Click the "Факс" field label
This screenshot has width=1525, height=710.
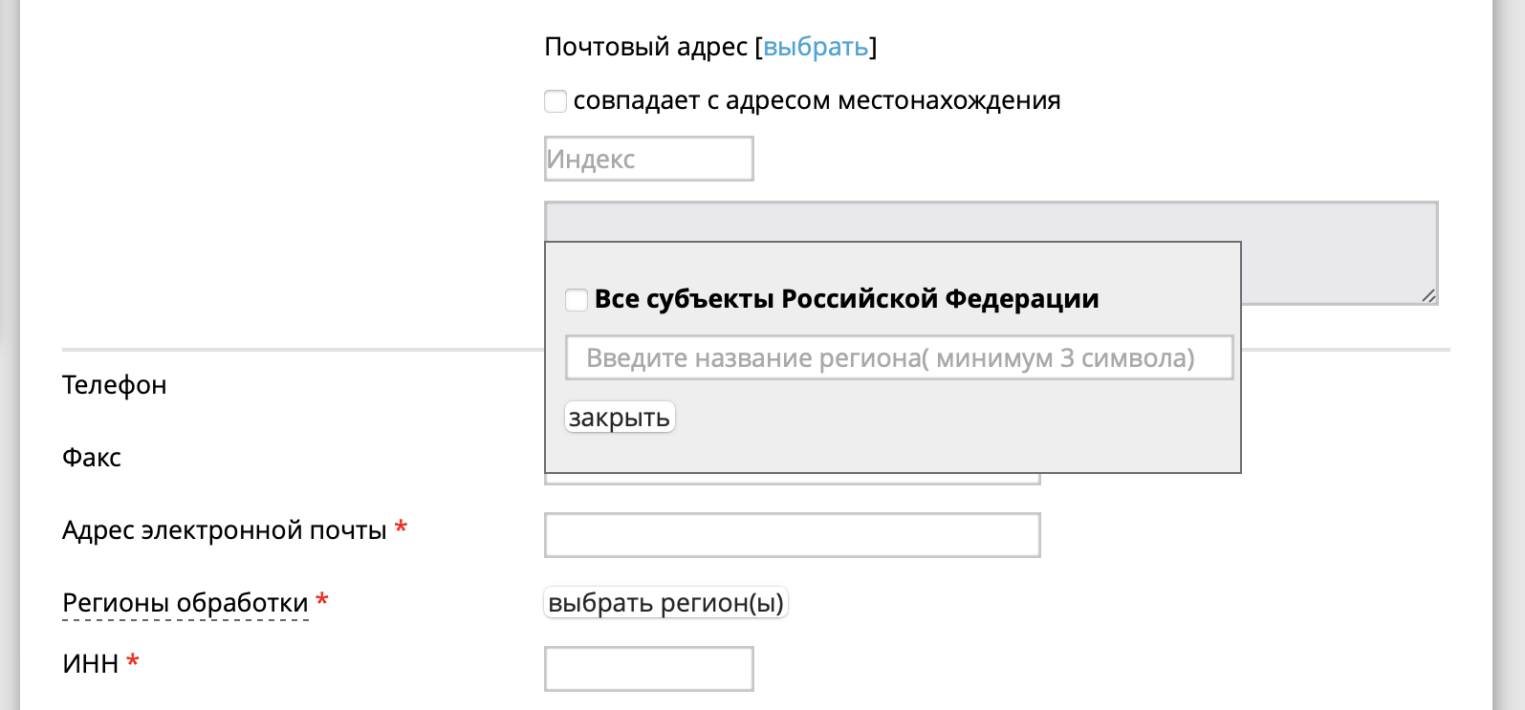point(92,458)
